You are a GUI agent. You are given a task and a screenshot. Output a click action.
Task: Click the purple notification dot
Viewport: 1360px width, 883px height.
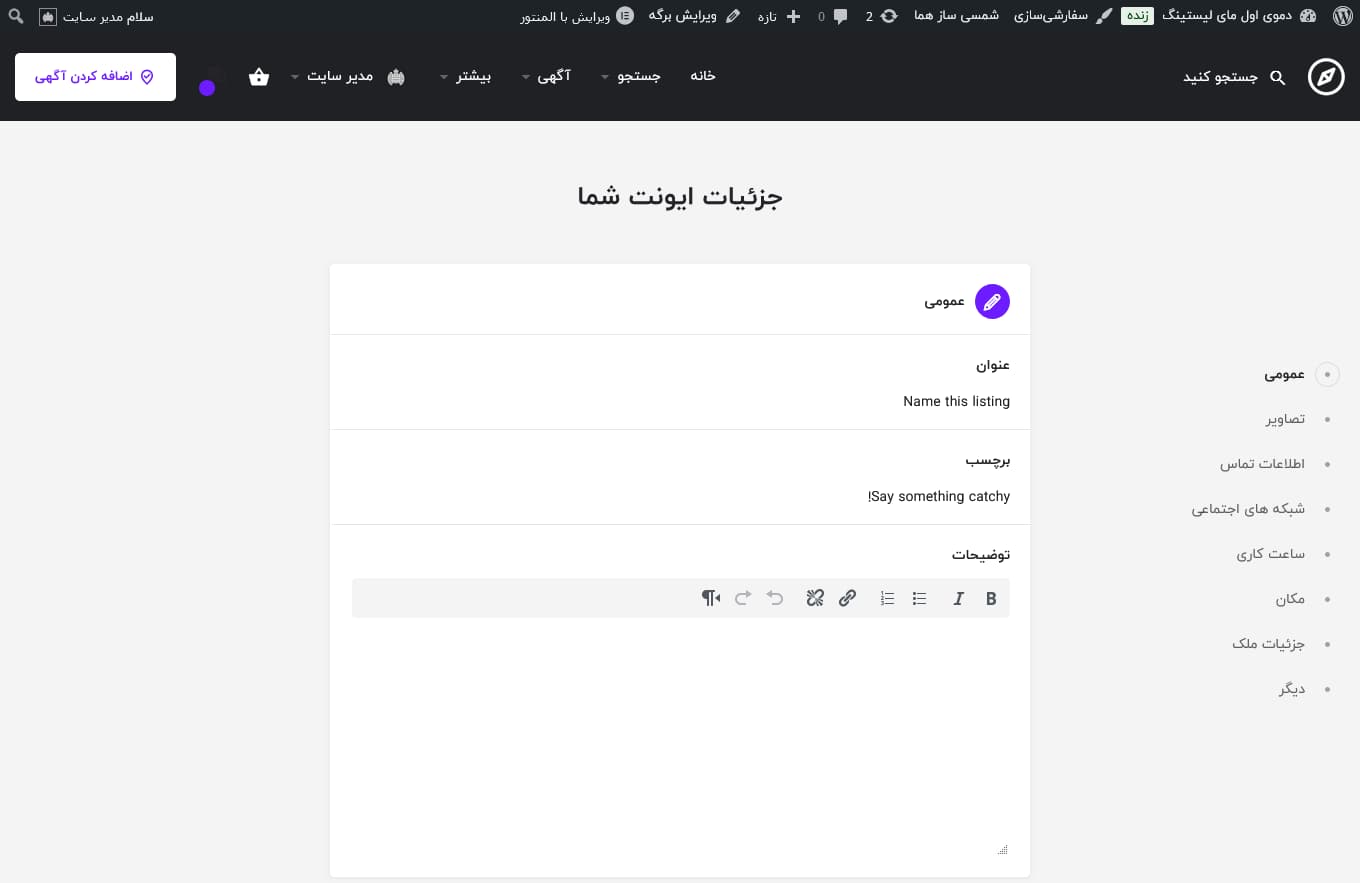[x=207, y=88]
